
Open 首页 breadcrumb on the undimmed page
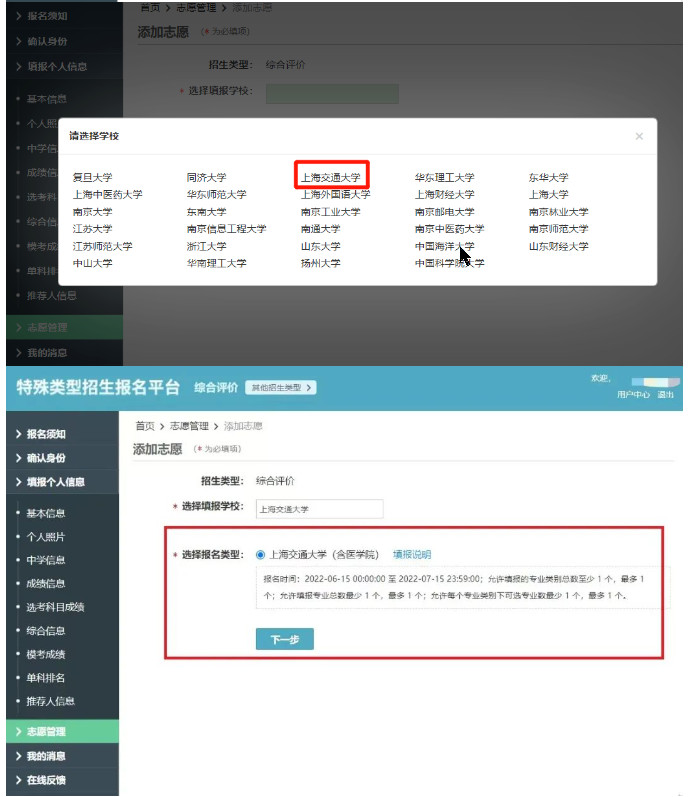tap(145, 426)
